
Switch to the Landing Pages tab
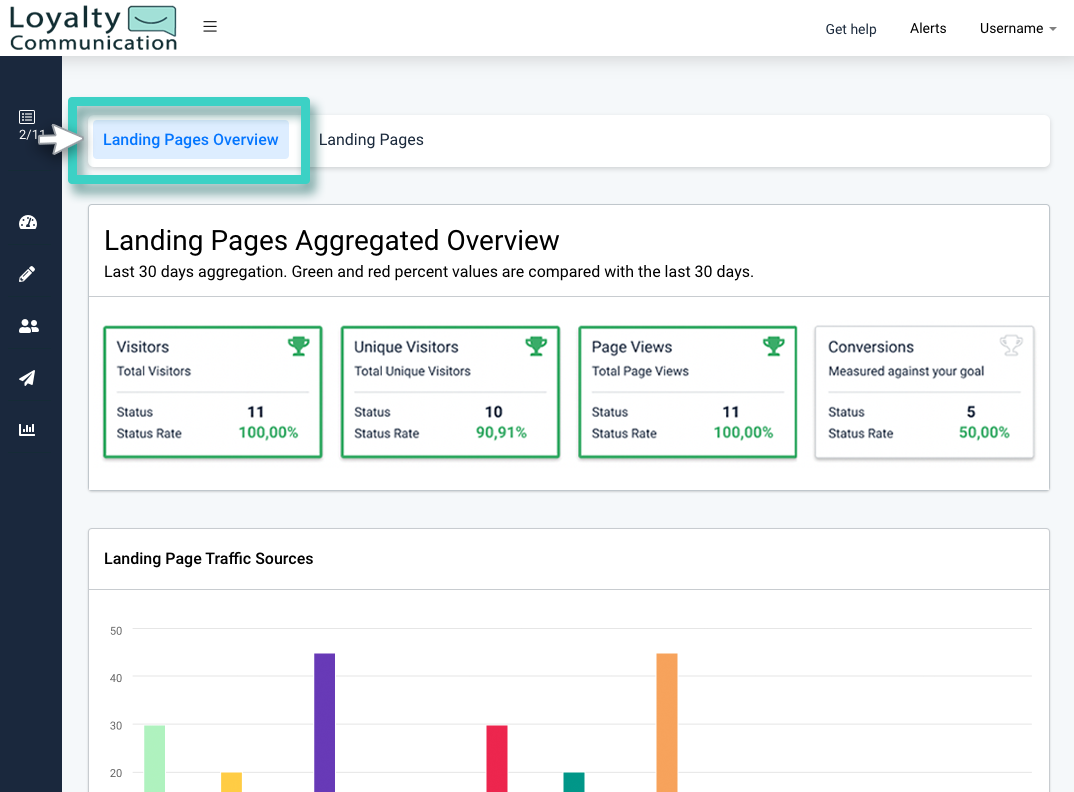[371, 139]
